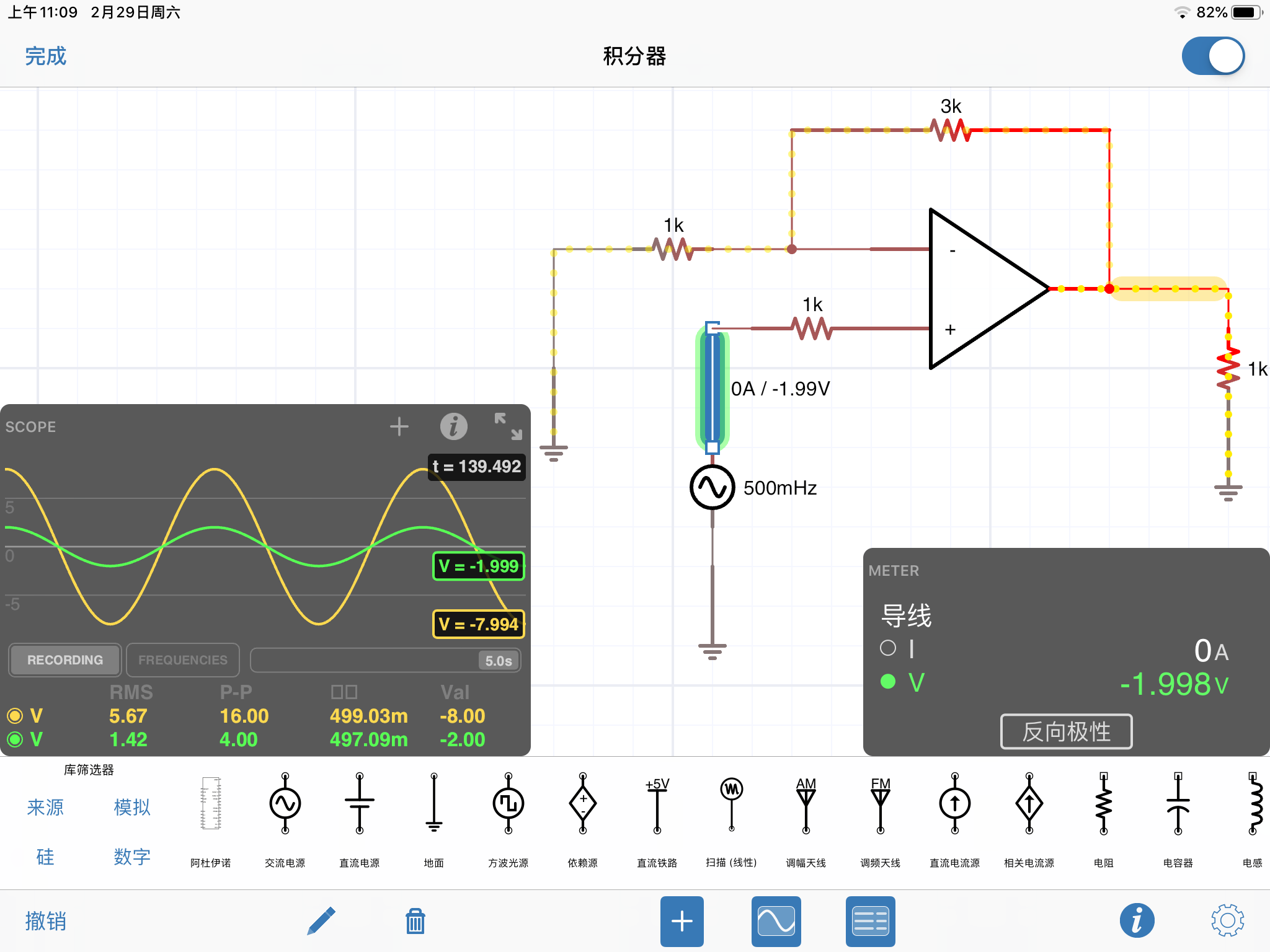The image size is (1270, 952).
Task: Adjust the 5.0s time scale slider
Action: pos(499,661)
